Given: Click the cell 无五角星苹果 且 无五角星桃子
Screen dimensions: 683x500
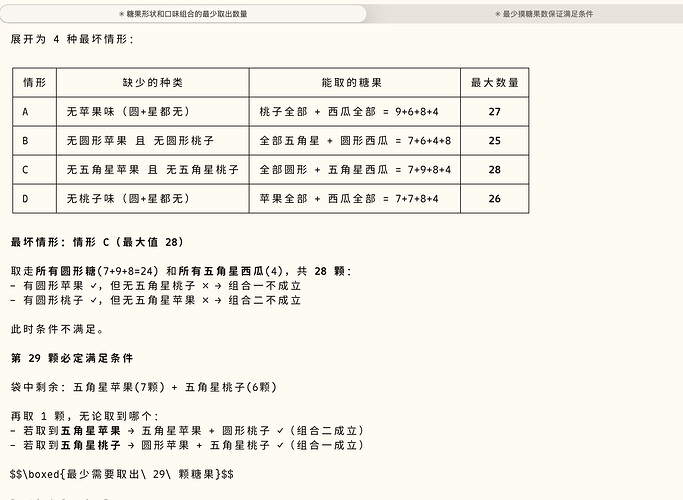Looking at the screenshot, I should tap(152, 170).
